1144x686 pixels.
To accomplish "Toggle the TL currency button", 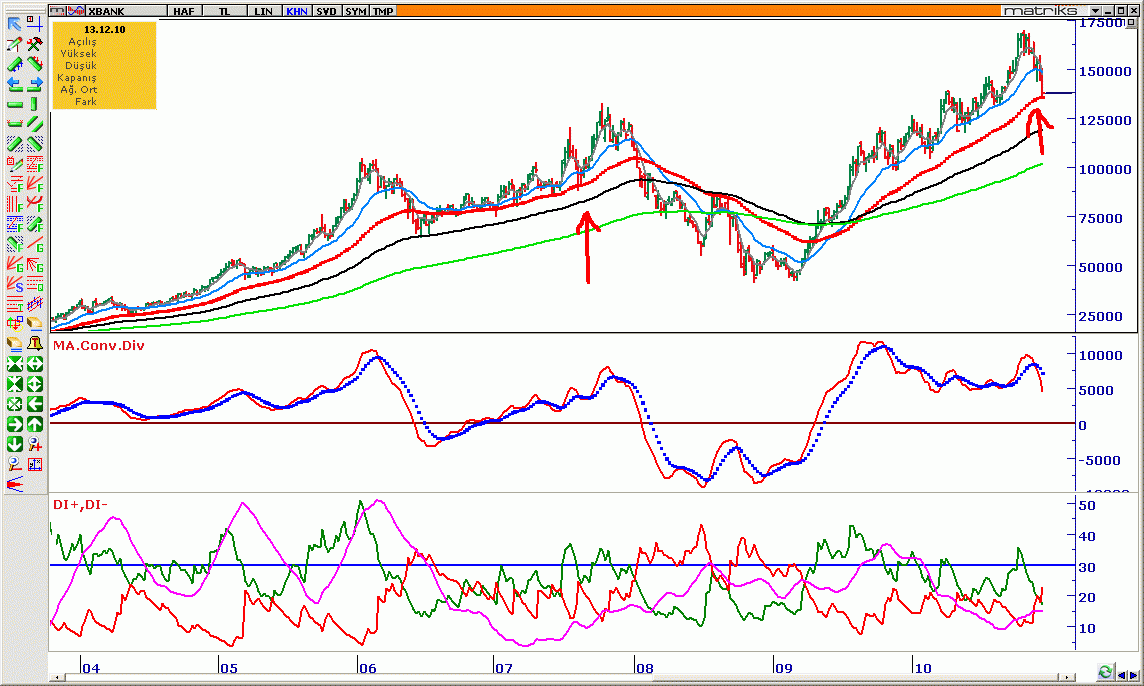I will pyautogui.click(x=228, y=11).
